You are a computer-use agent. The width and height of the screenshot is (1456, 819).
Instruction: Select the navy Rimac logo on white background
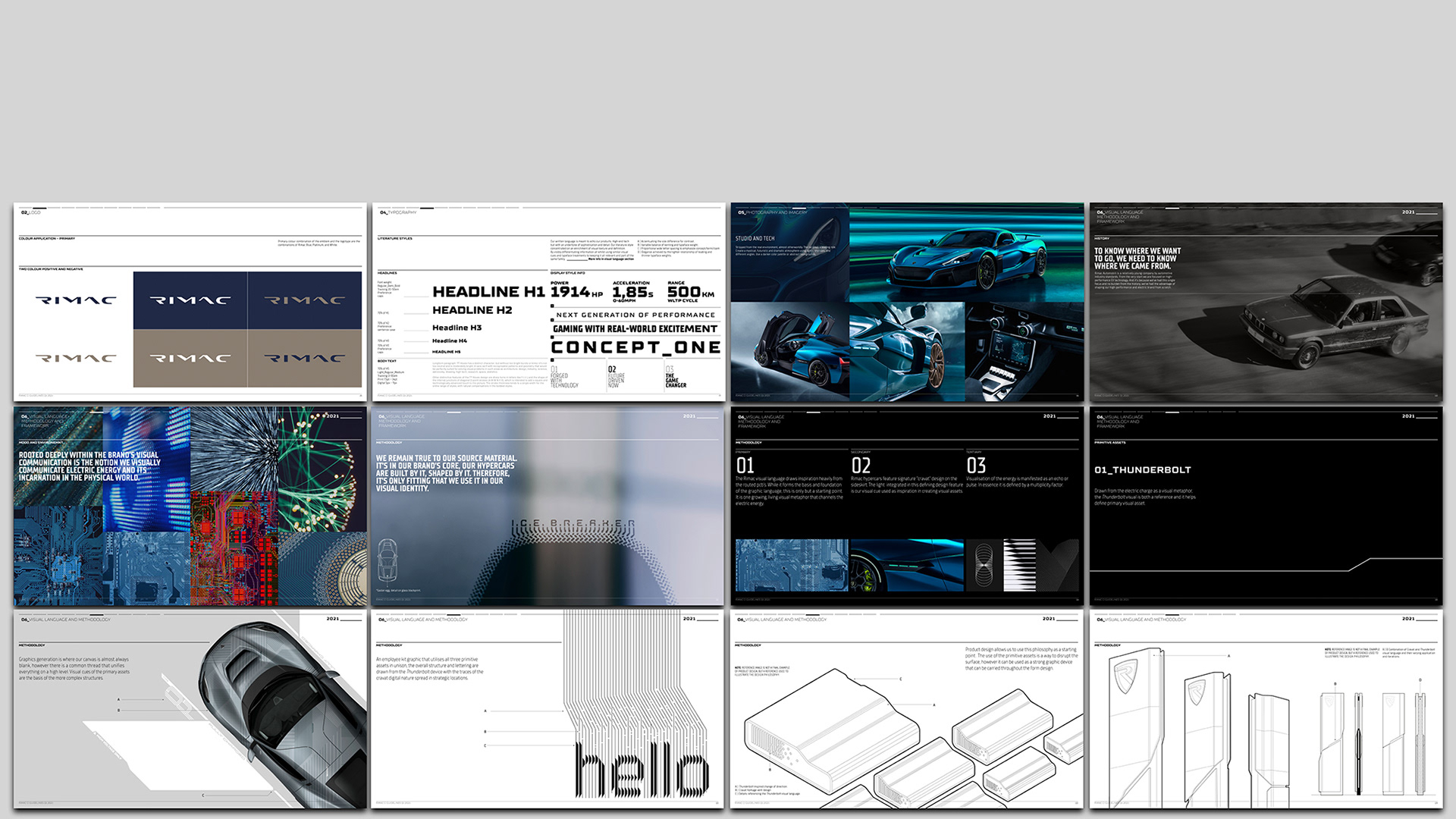click(x=76, y=300)
